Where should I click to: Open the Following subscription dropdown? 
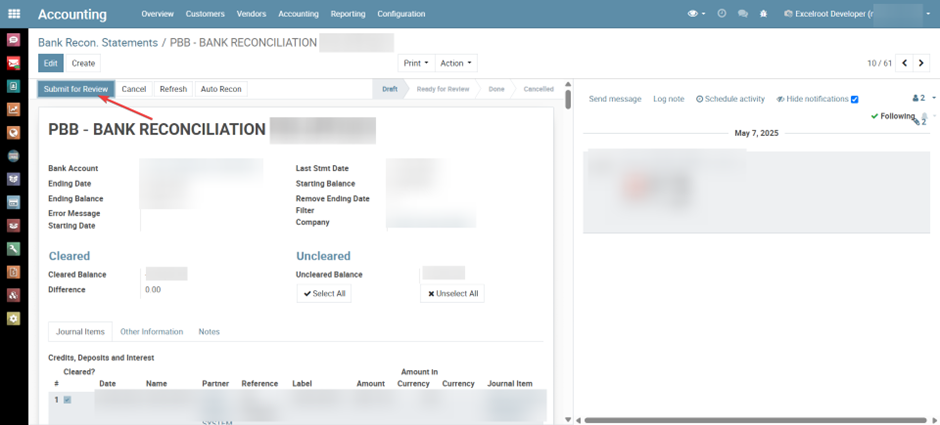(x=893, y=116)
